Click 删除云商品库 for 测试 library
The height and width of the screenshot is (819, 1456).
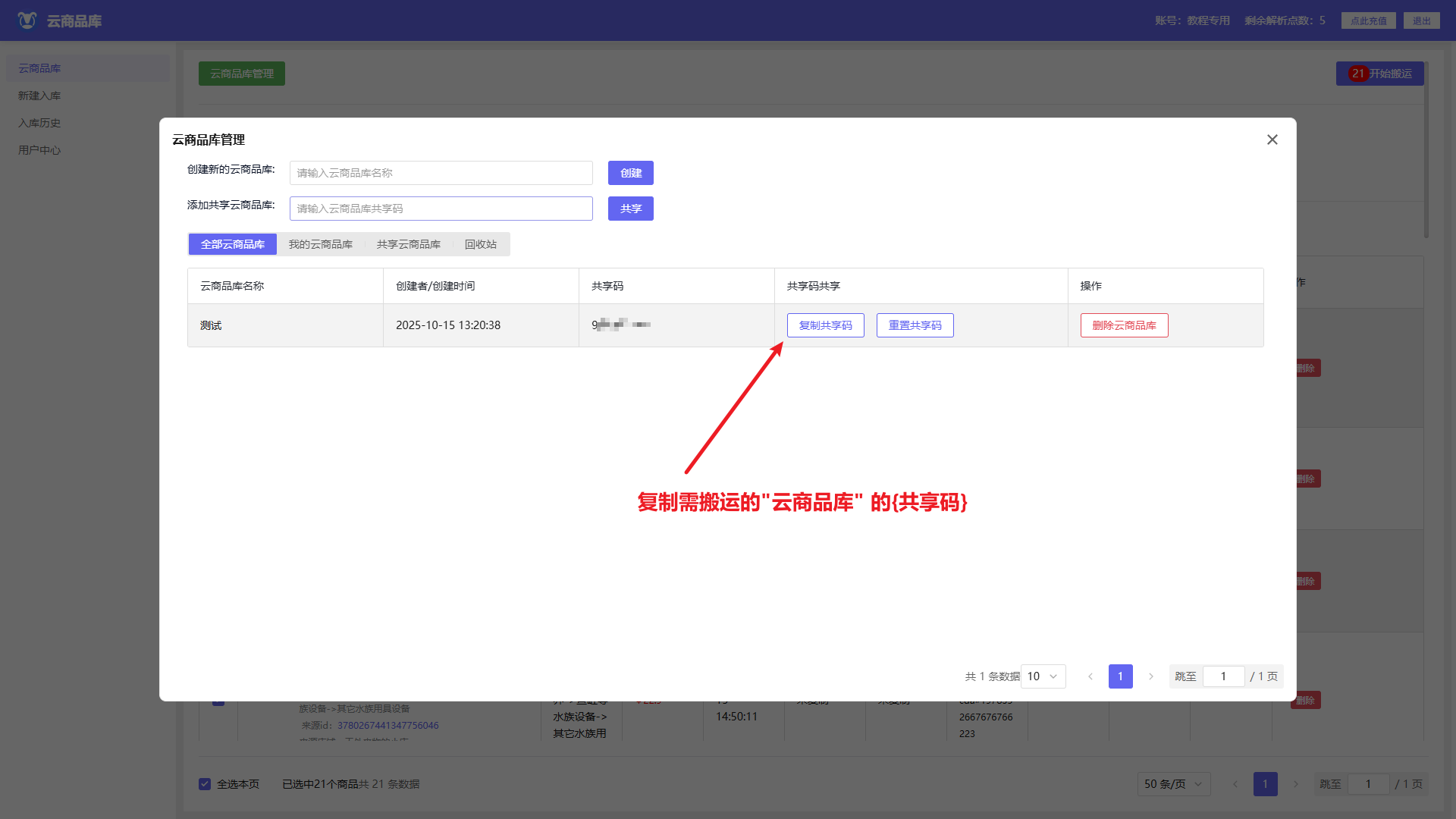tap(1125, 325)
